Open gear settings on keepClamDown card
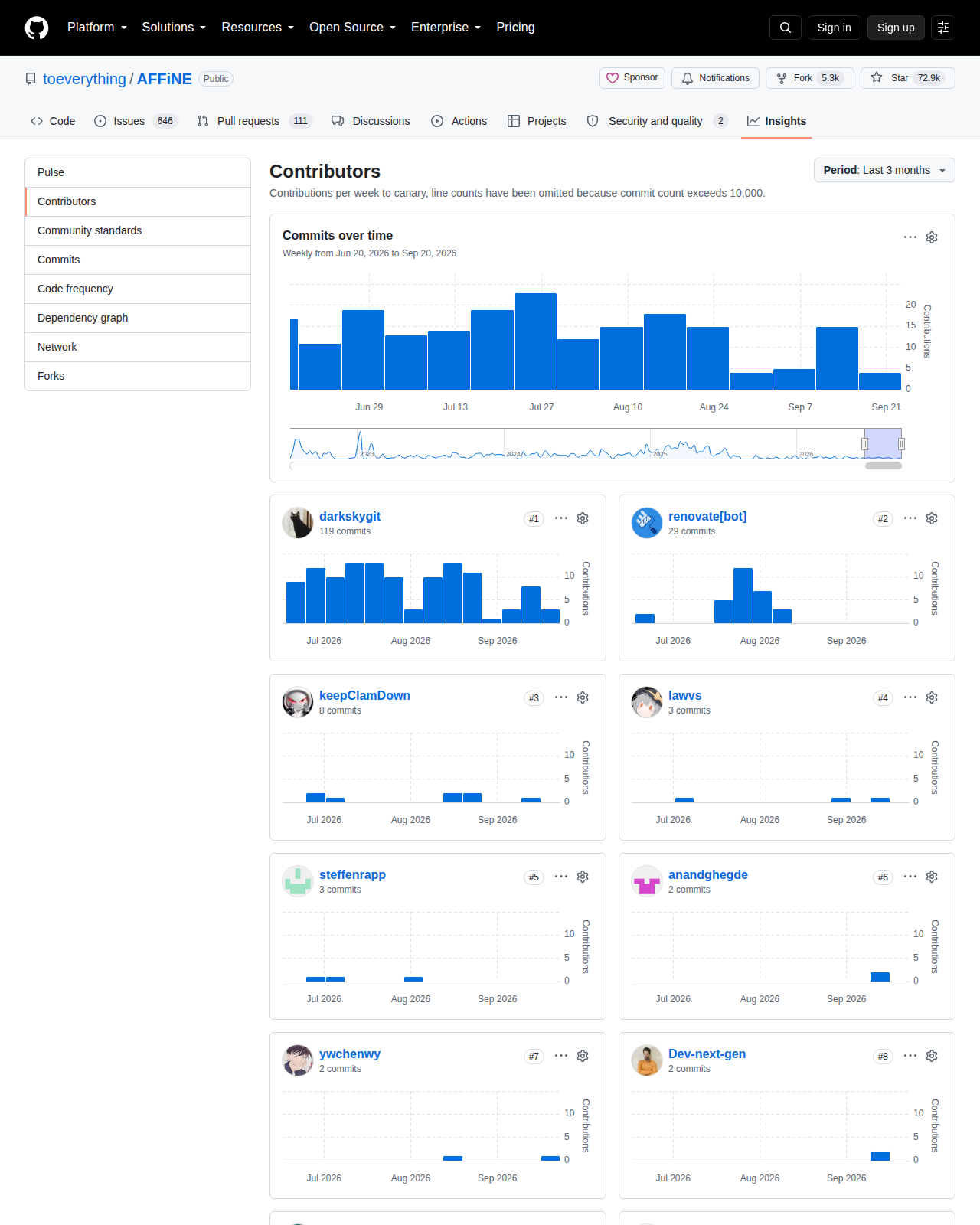980x1225 pixels. point(583,697)
